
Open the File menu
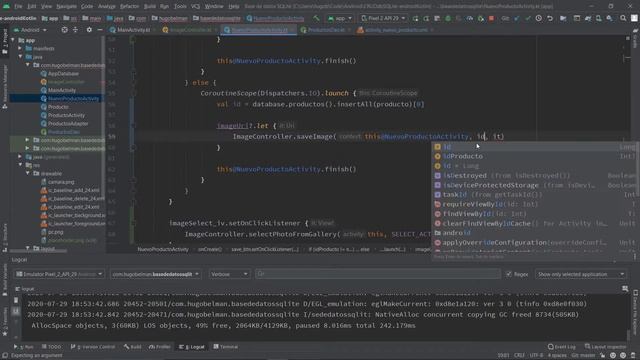tap(18, 7)
